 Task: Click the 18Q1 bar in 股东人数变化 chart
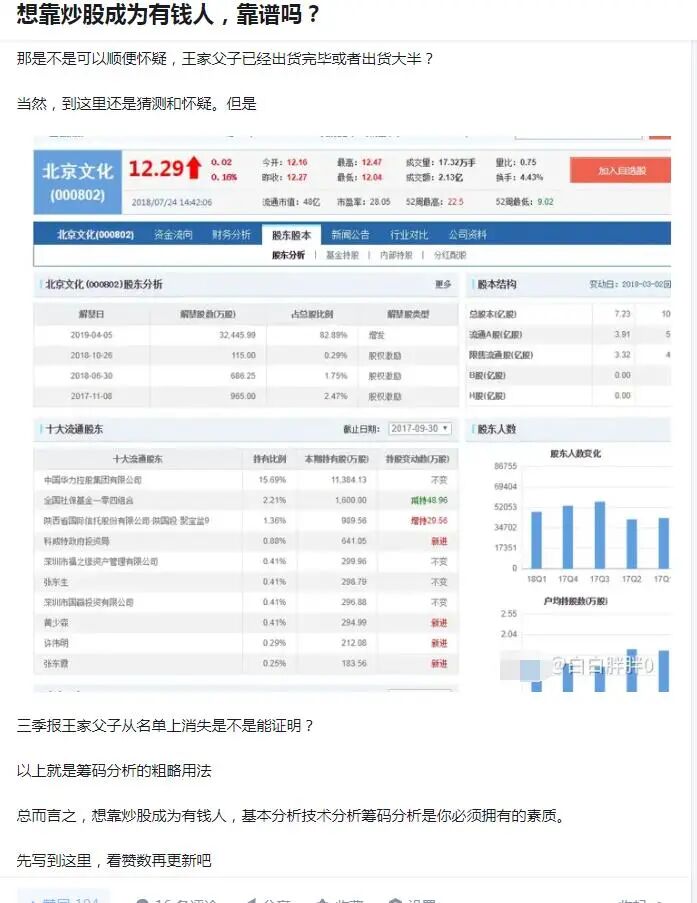(536, 540)
